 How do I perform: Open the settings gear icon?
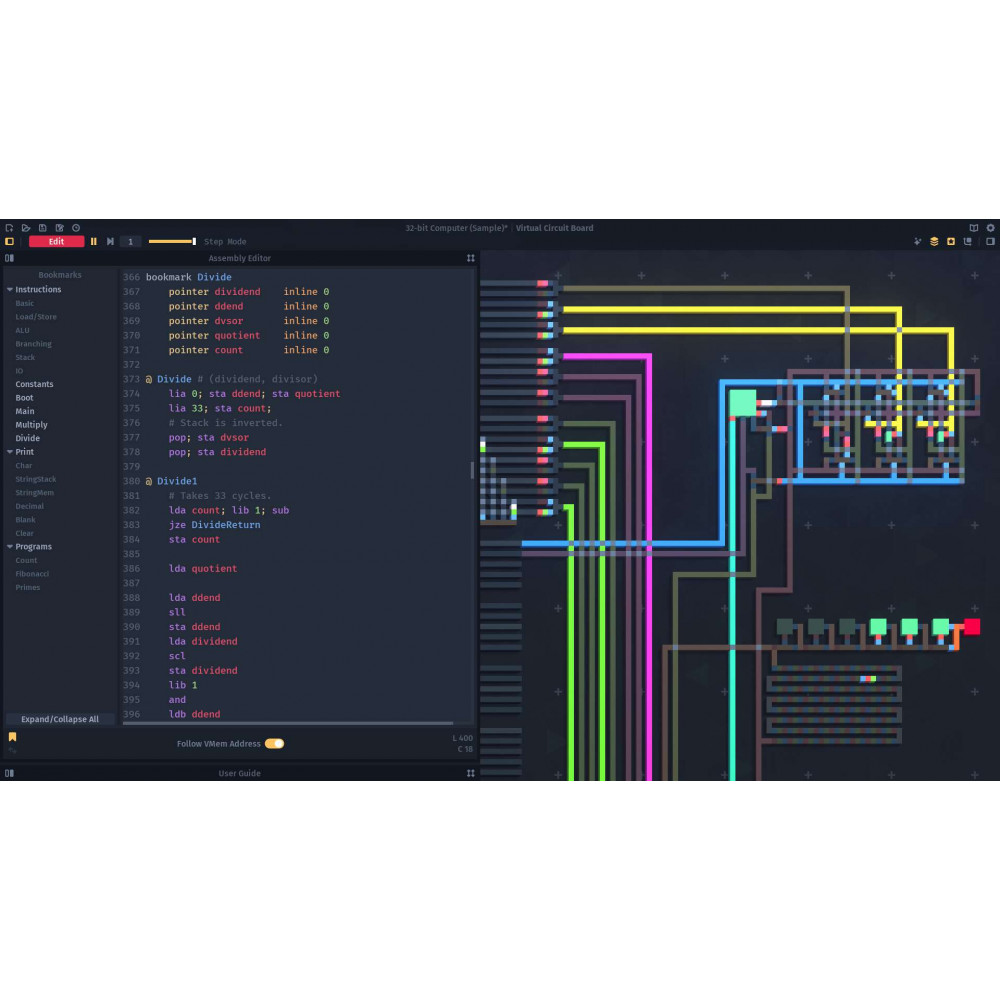[x=990, y=228]
